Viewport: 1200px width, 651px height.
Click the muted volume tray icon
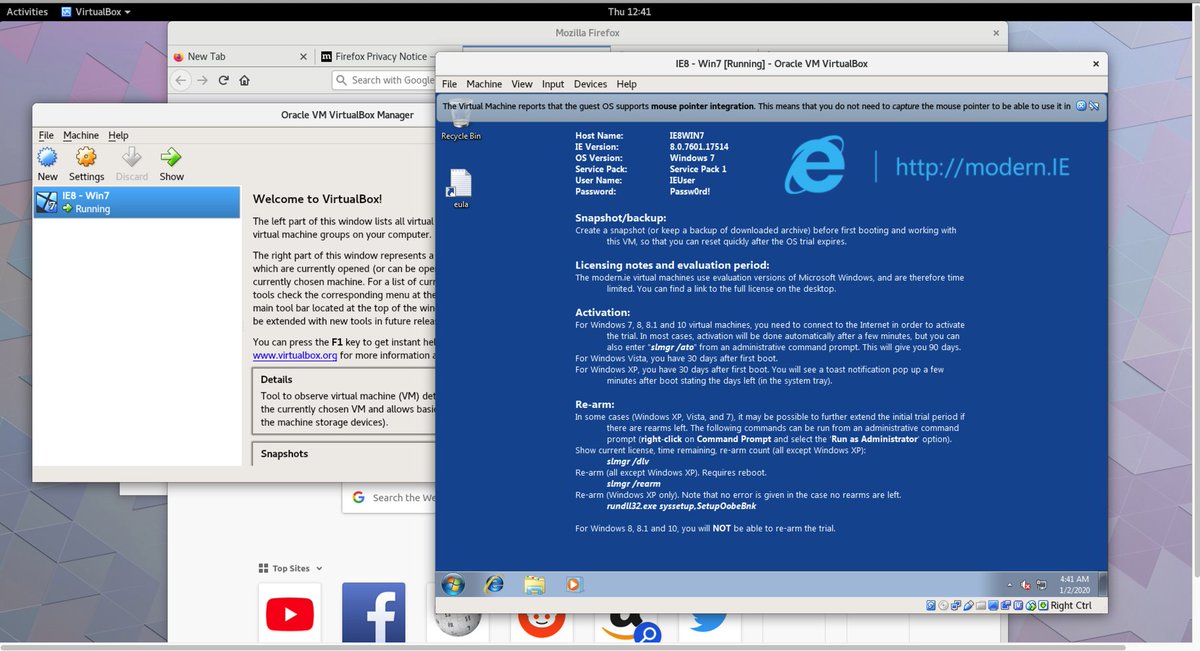1025,585
